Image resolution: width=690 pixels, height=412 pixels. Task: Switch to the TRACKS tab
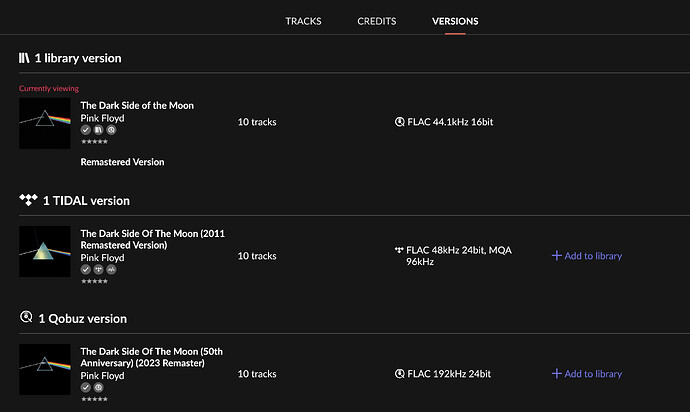(303, 21)
